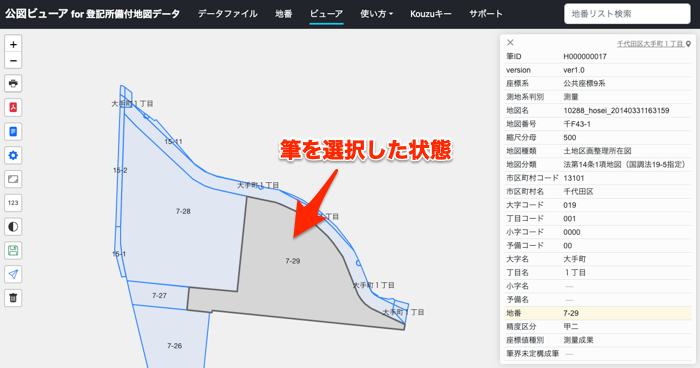Click the rectangle label tool icon
Viewport: 700px width, 368px height.
[13, 179]
